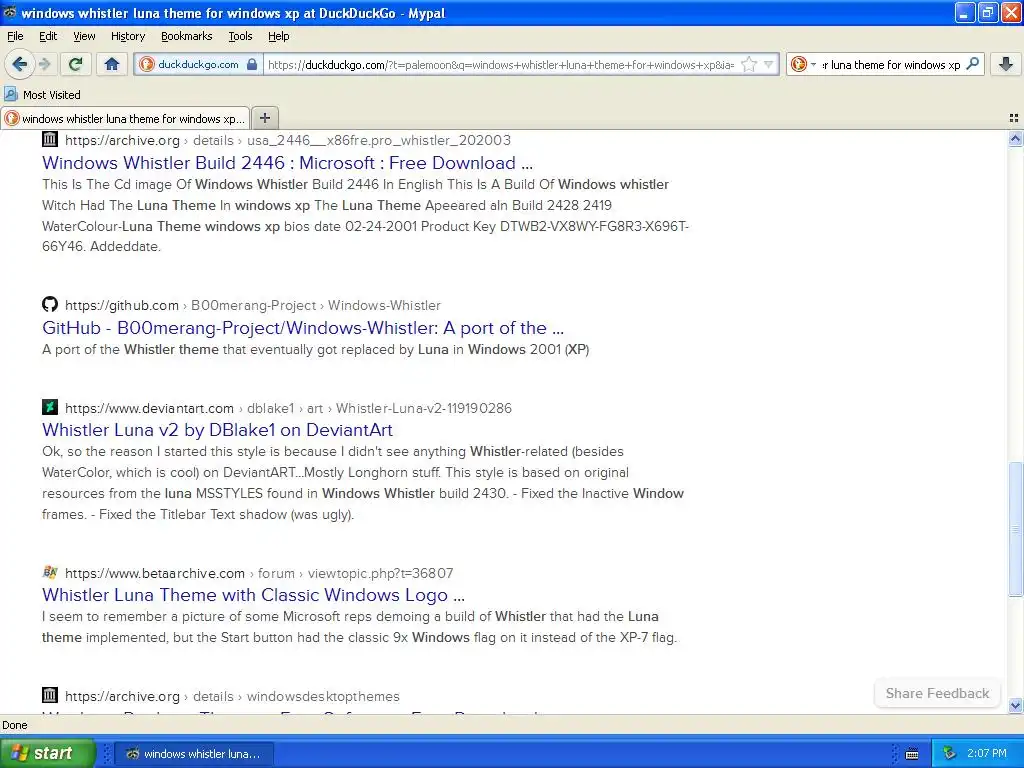Open the Edit menu
The height and width of the screenshot is (768, 1024).
click(x=48, y=37)
